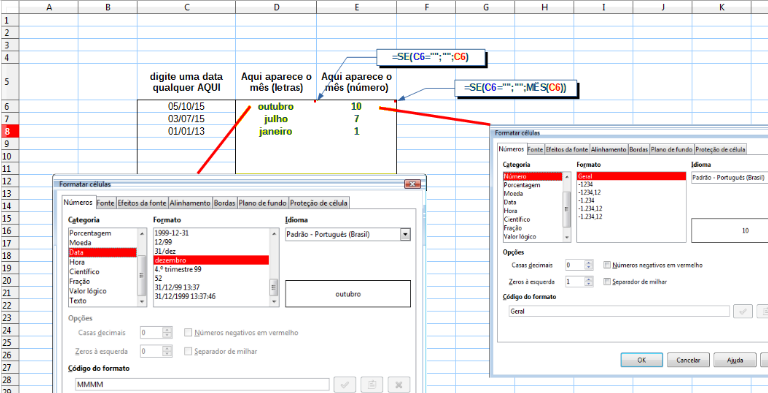Close the Formatar células dialog showing Data category
The height and width of the screenshot is (393, 768).
click(412, 184)
